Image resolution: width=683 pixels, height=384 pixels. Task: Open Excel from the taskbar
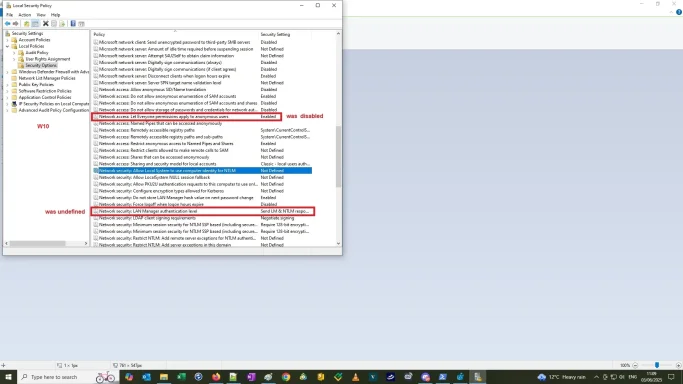(181, 377)
